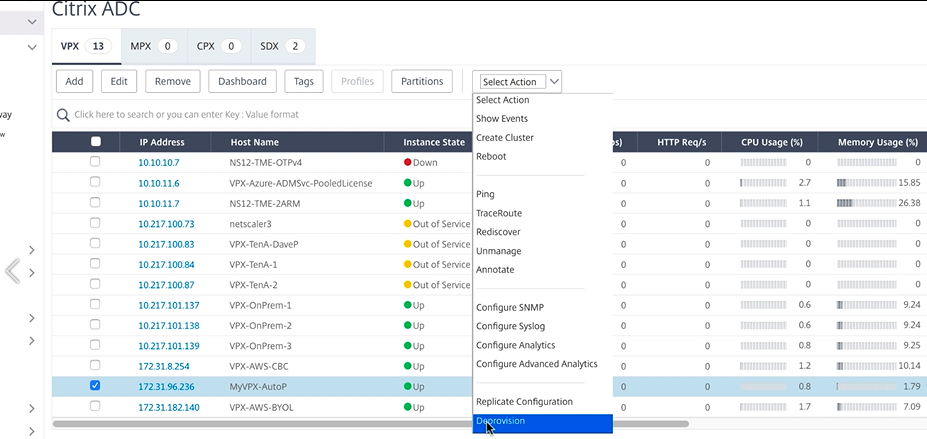Check the NS12-TME-OTPv4 row checkbox
The image size is (927, 439).
point(96,162)
